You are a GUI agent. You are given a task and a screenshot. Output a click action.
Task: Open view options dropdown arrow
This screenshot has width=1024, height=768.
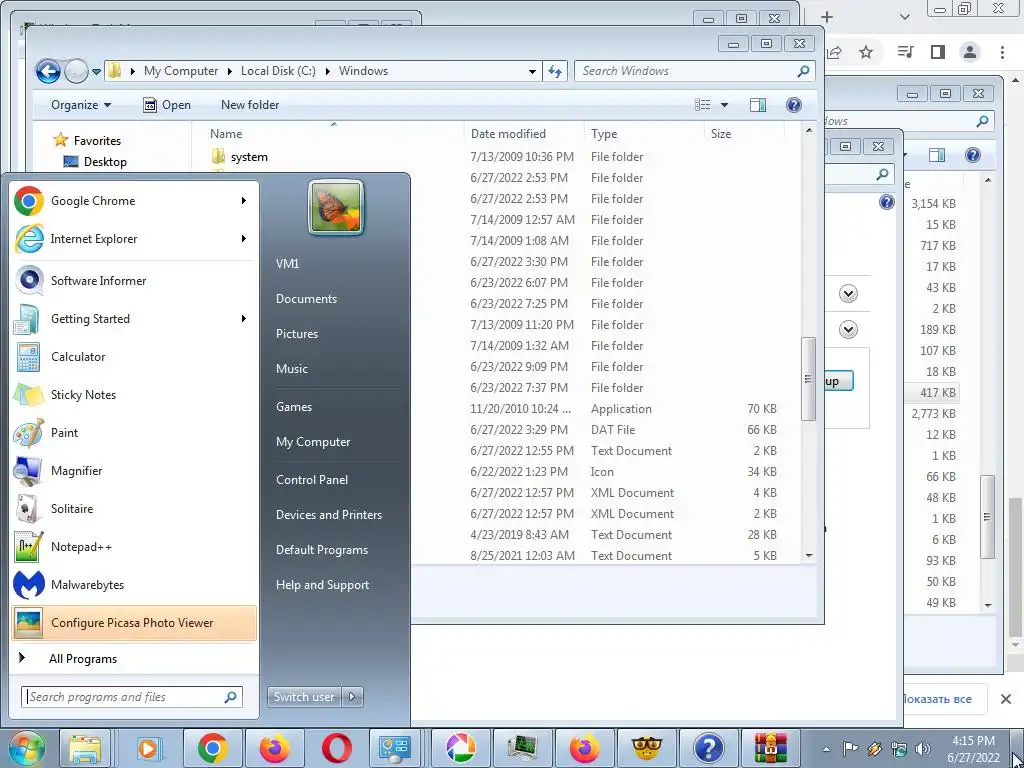click(724, 104)
